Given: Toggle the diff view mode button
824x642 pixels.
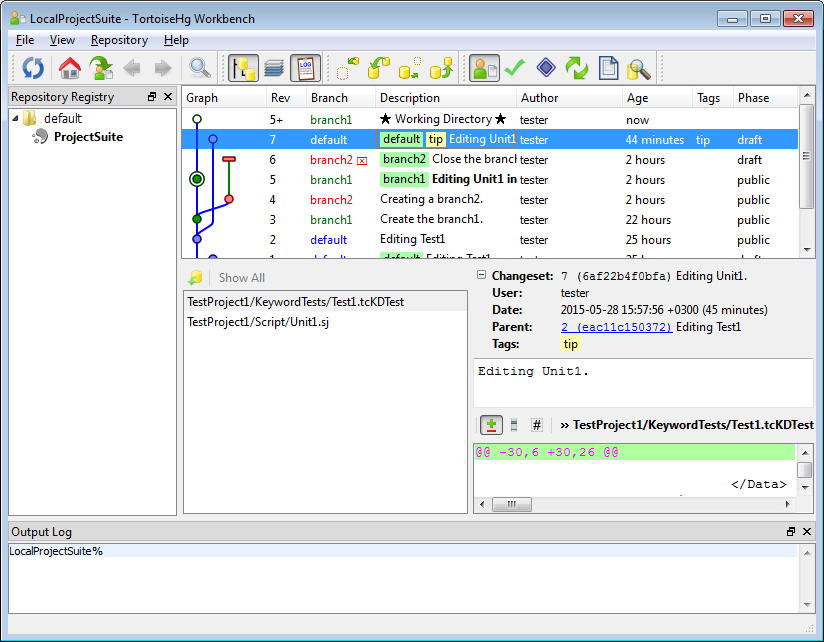Looking at the screenshot, I should (491, 425).
